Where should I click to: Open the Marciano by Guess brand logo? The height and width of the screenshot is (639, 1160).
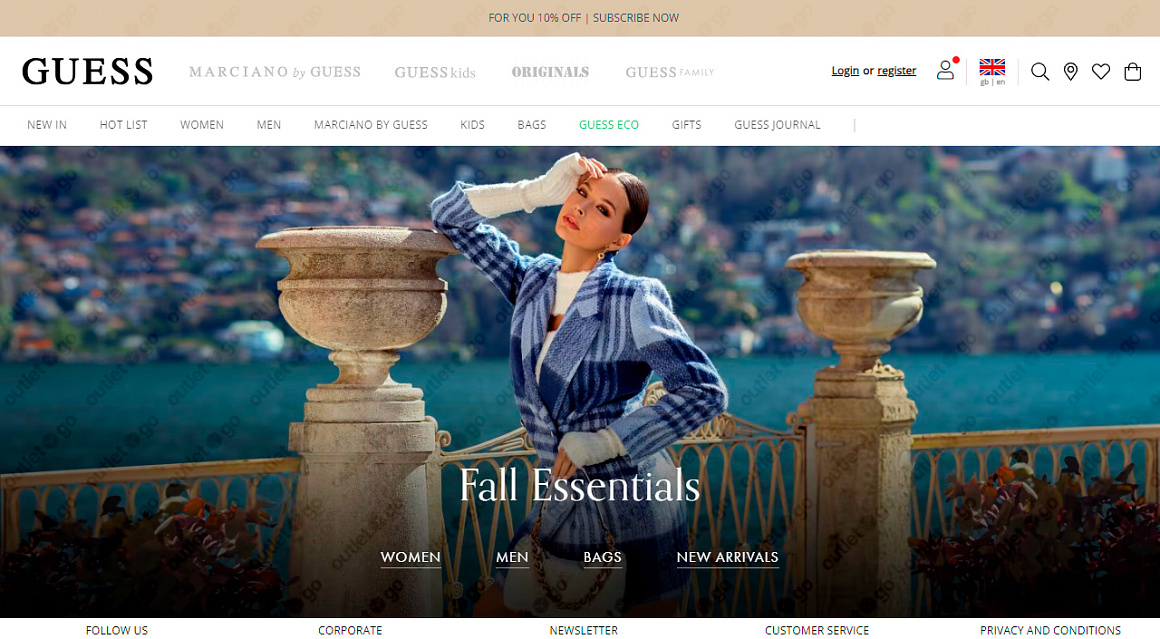click(274, 72)
